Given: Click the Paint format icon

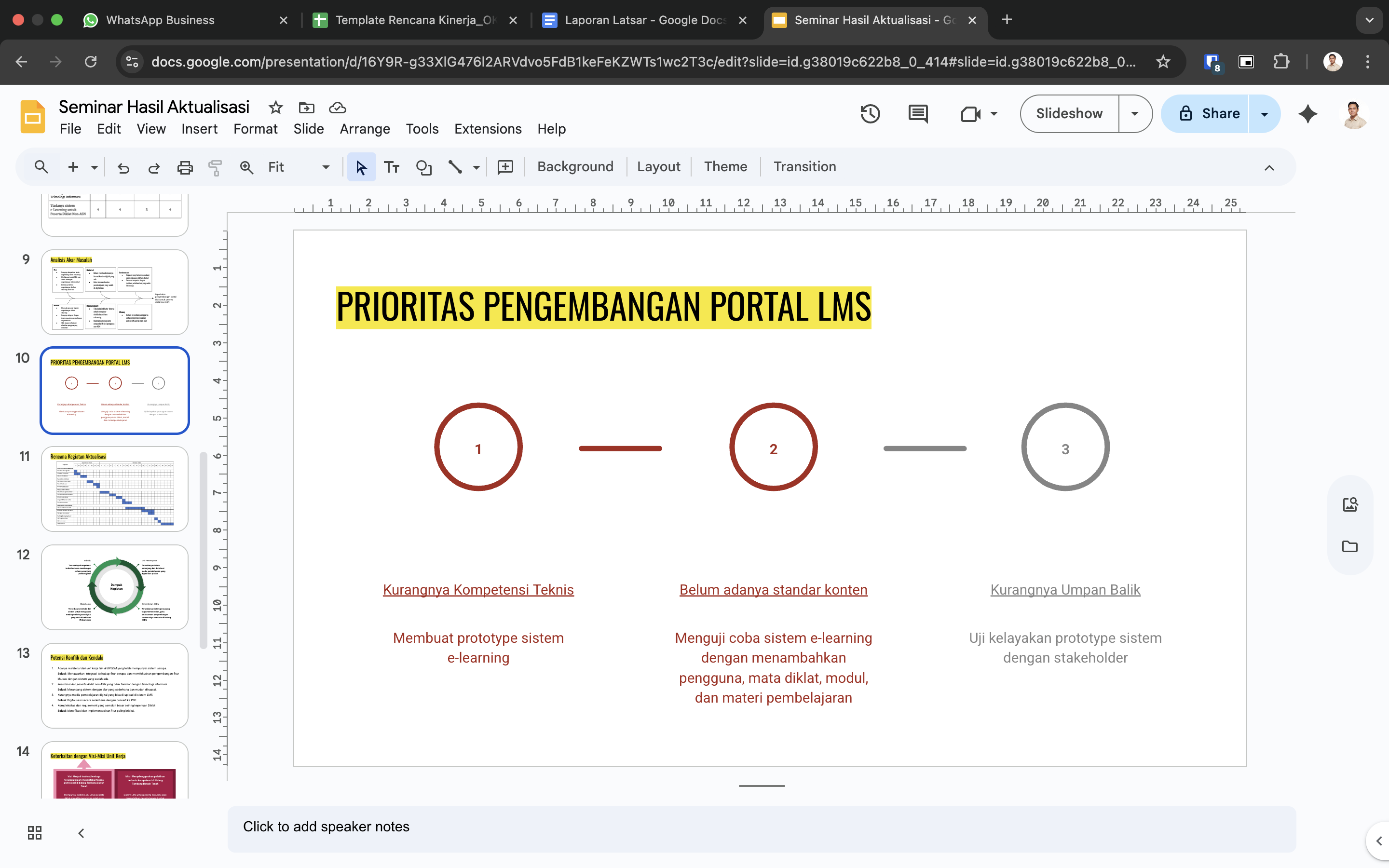Looking at the screenshot, I should click(x=215, y=167).
